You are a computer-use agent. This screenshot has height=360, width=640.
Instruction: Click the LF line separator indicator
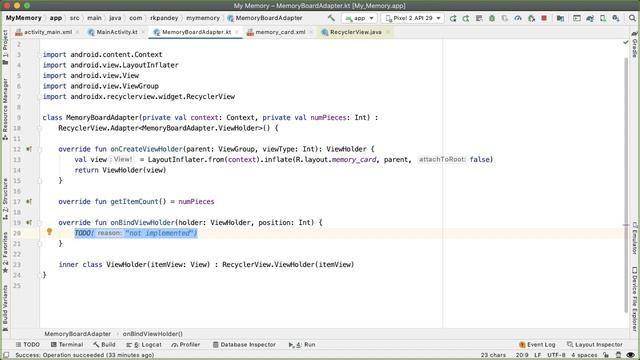(x=538, y=355)
